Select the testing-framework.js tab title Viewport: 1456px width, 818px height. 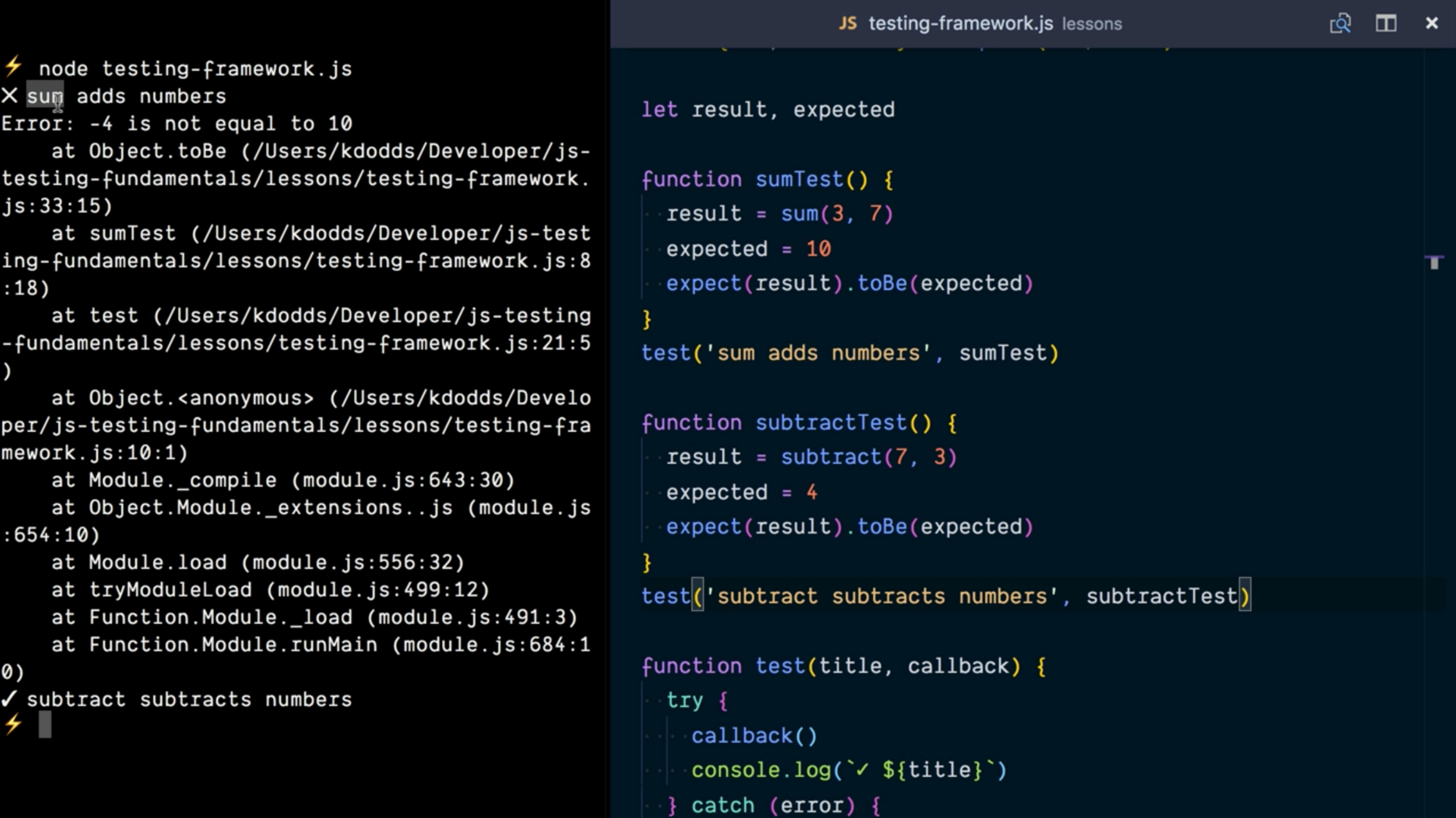[960, 23]
